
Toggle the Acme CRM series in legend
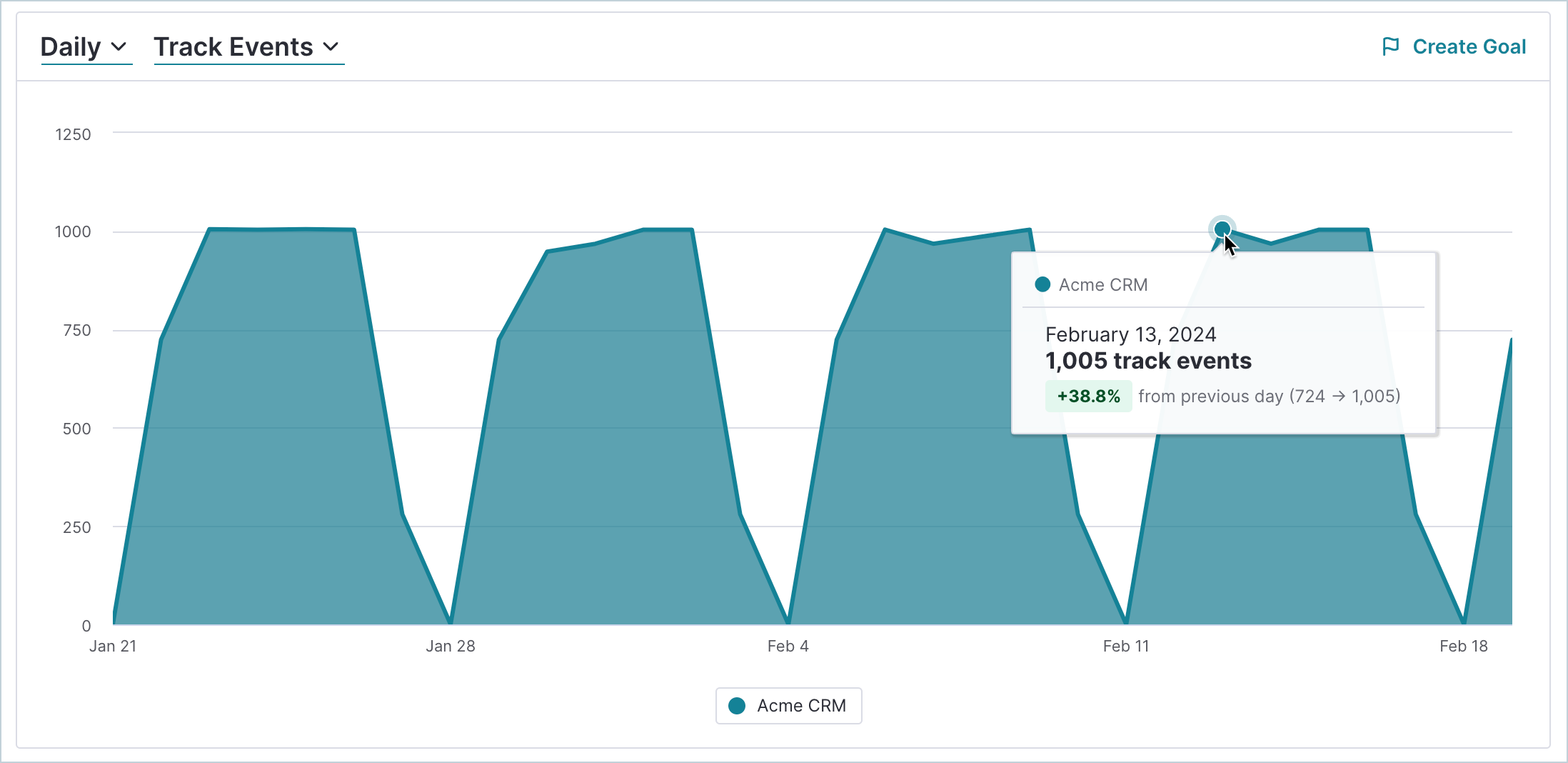click(788, 706)
